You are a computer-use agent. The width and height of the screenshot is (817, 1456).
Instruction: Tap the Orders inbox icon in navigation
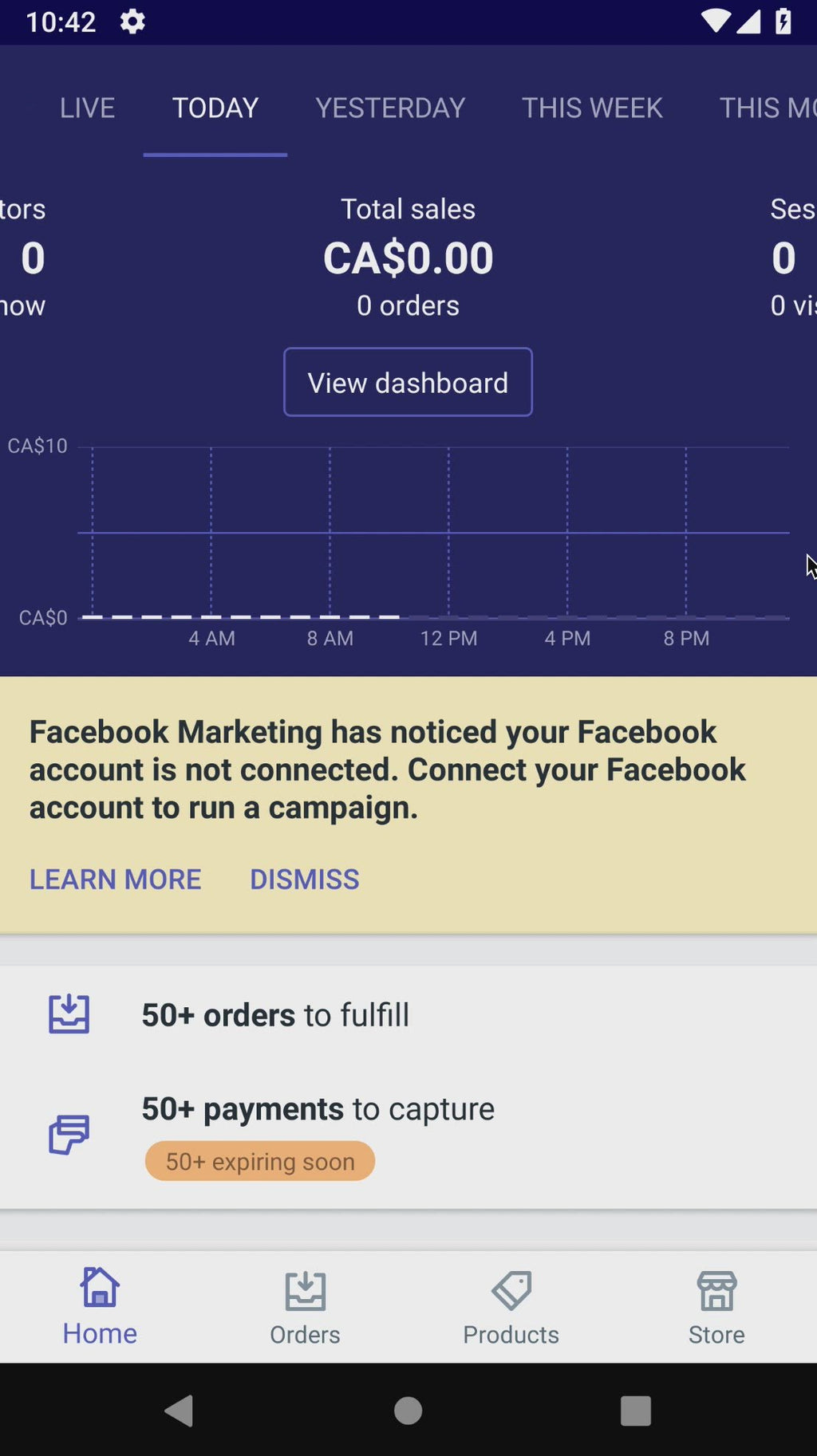[x=305, y=1291]
